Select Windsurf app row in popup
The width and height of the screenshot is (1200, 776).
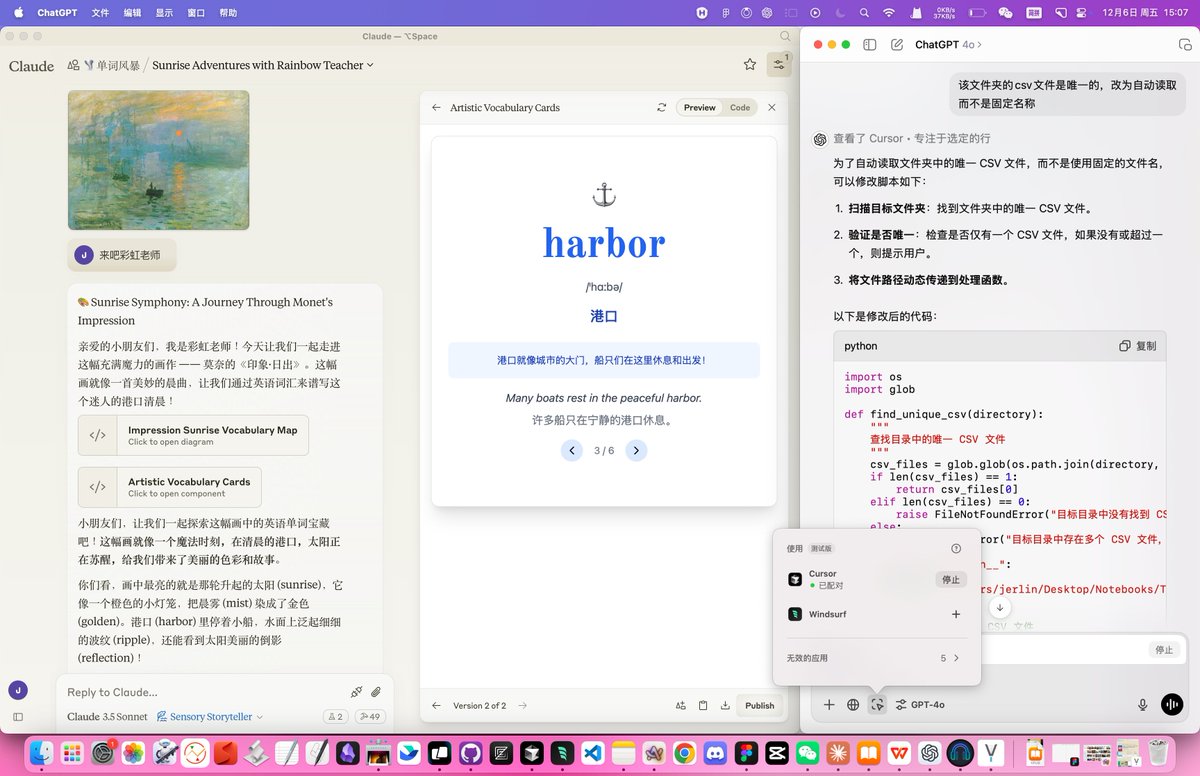click(877, 614)
